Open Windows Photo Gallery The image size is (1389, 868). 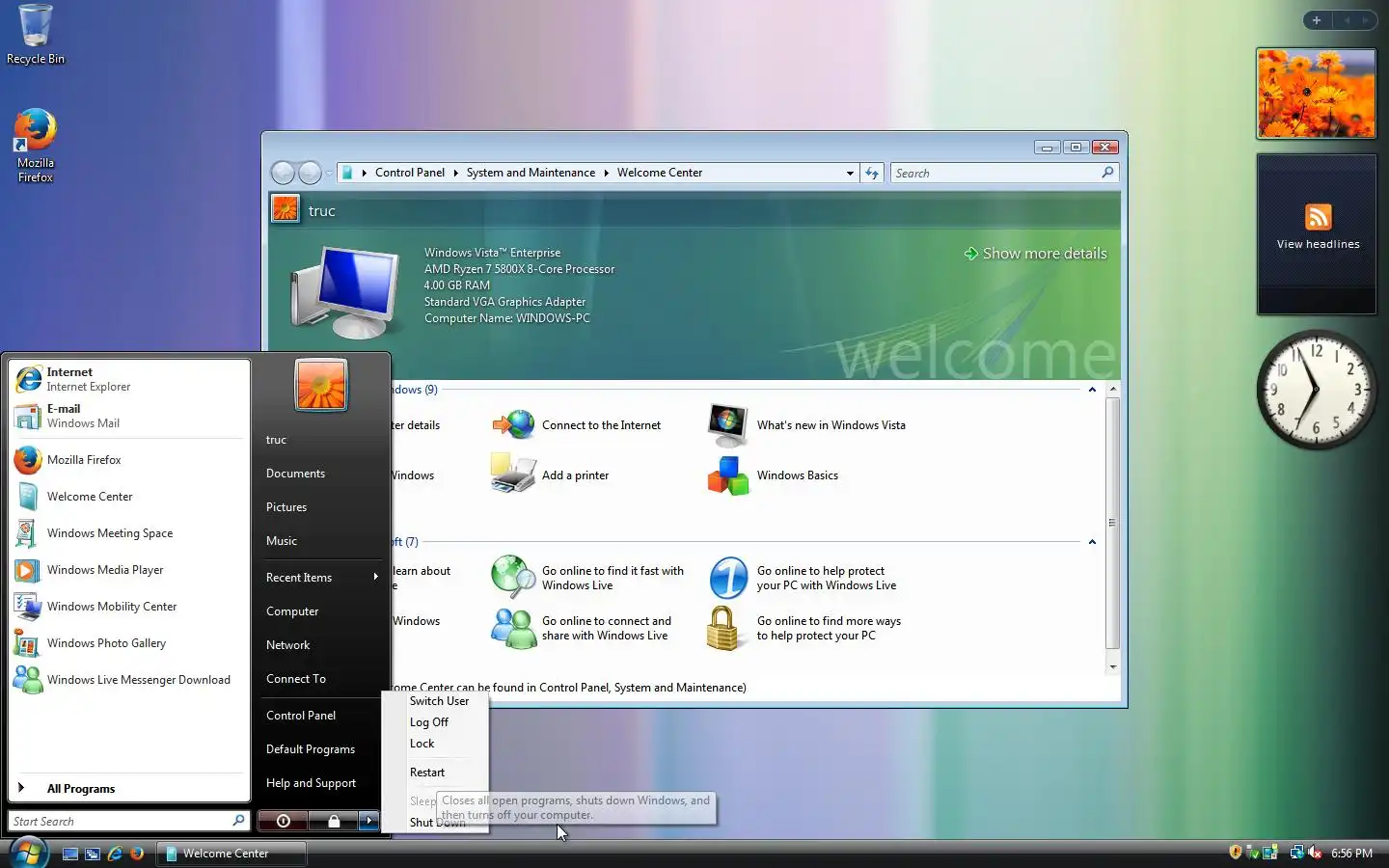(129, 643)
